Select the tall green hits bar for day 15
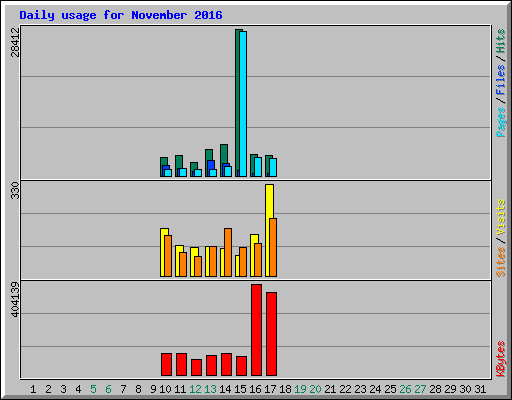 pos(237,103)
